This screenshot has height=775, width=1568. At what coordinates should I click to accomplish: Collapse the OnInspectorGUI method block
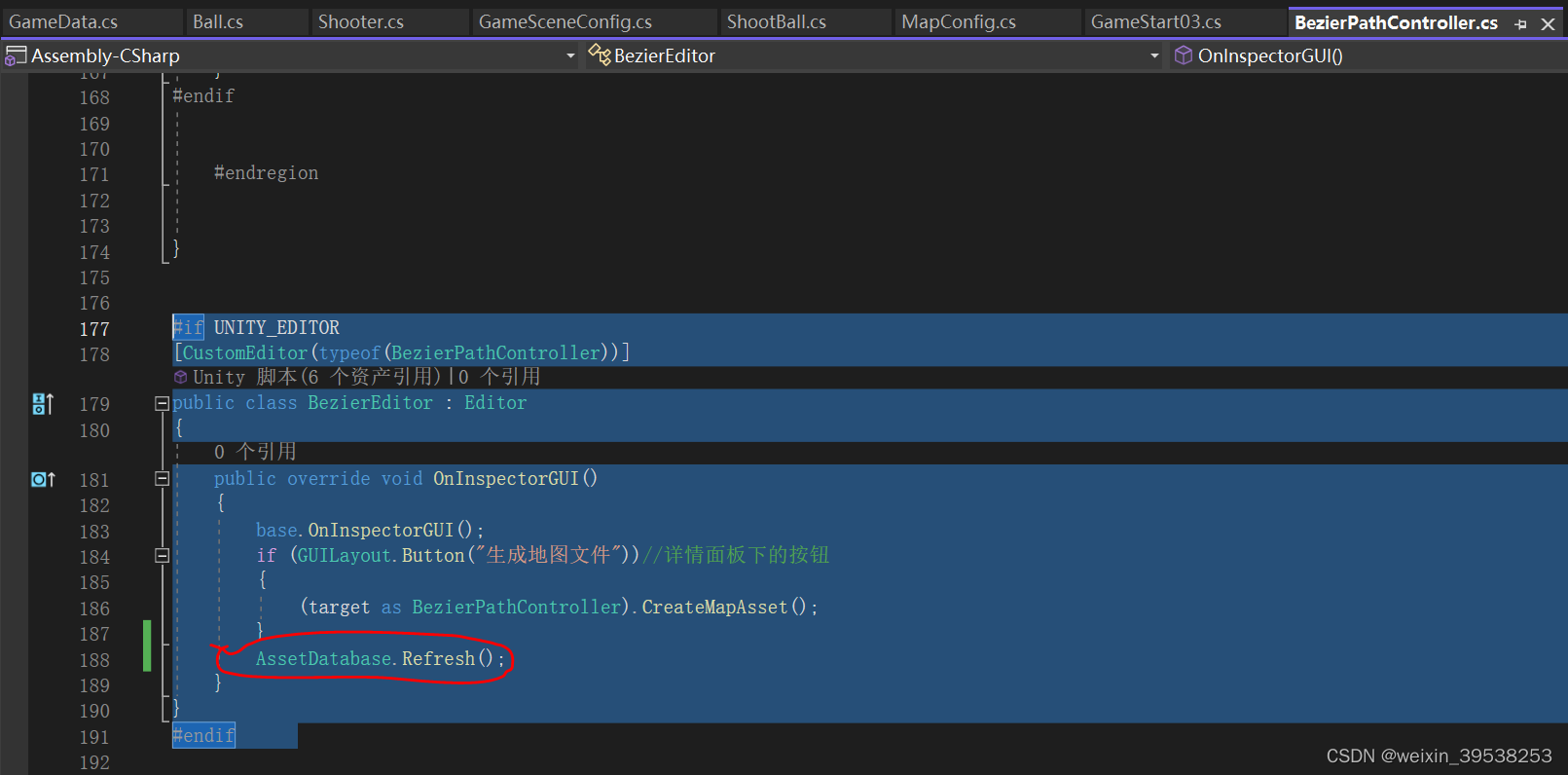pyautogui.click(x=163, y=479)
